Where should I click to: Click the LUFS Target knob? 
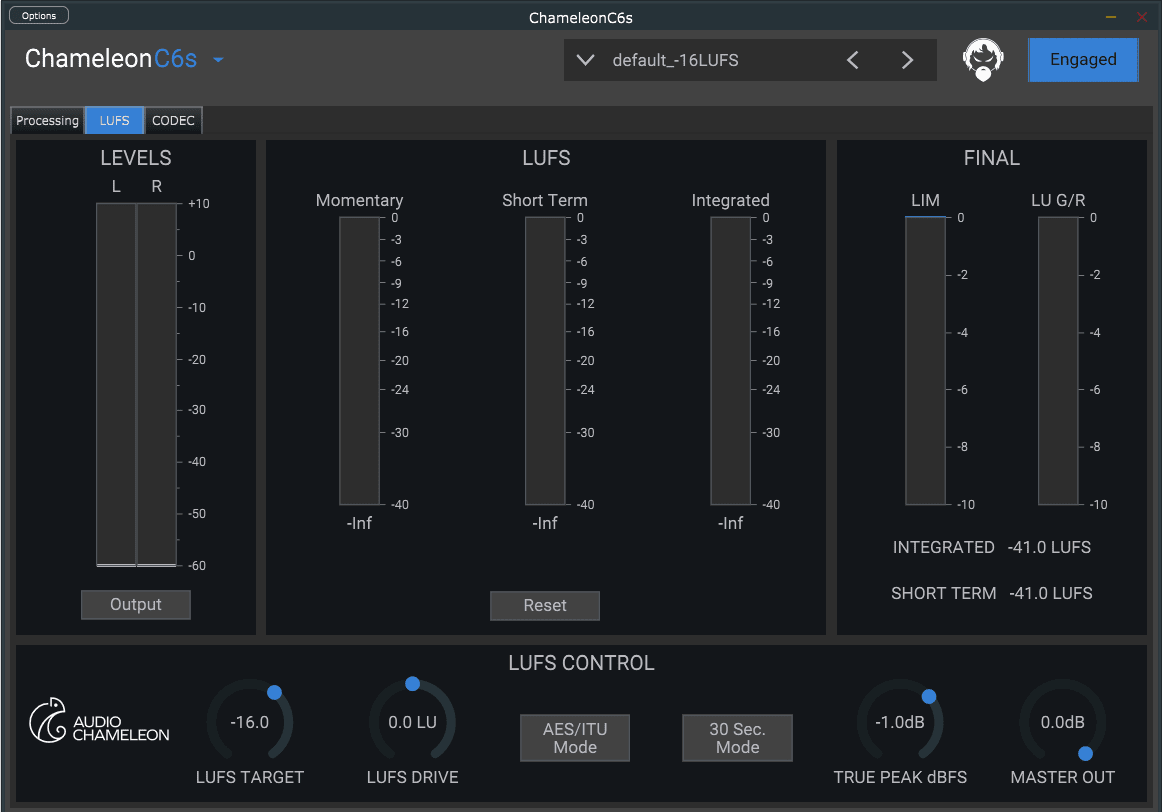pos(250,723)
